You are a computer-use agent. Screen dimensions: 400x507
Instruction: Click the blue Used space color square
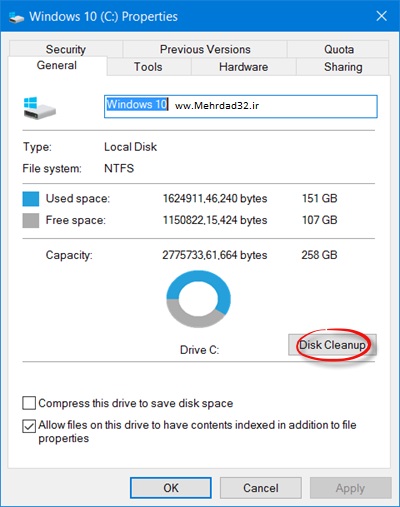(31, 199)
